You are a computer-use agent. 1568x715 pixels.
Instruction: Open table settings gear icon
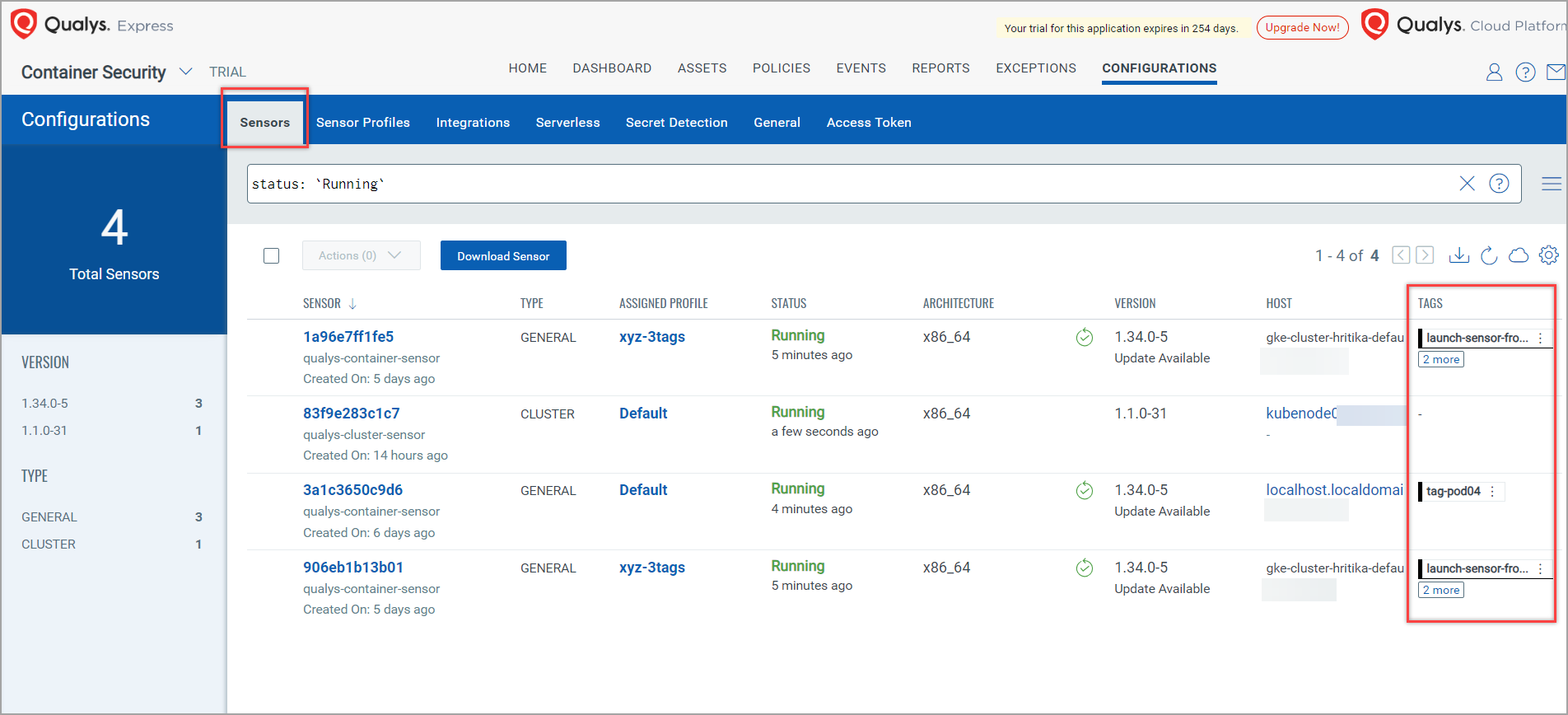[x=1548, y=255]
